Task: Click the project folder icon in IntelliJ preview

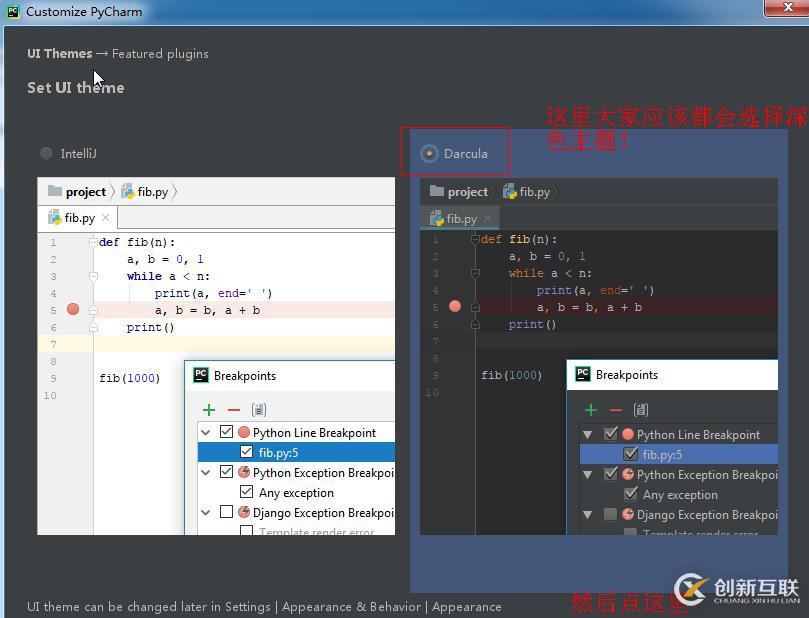Action: pyautogui.click(x=55, y=191)
